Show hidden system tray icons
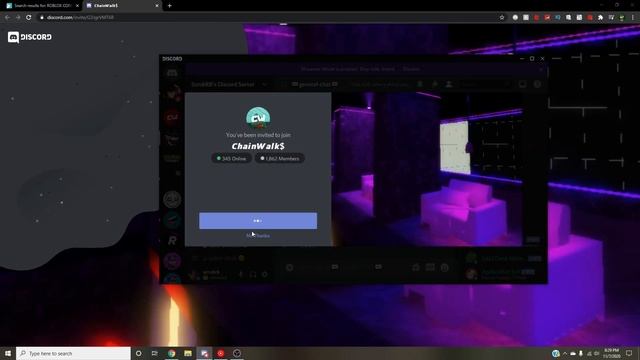640x360 pixels. click(565, 353)
